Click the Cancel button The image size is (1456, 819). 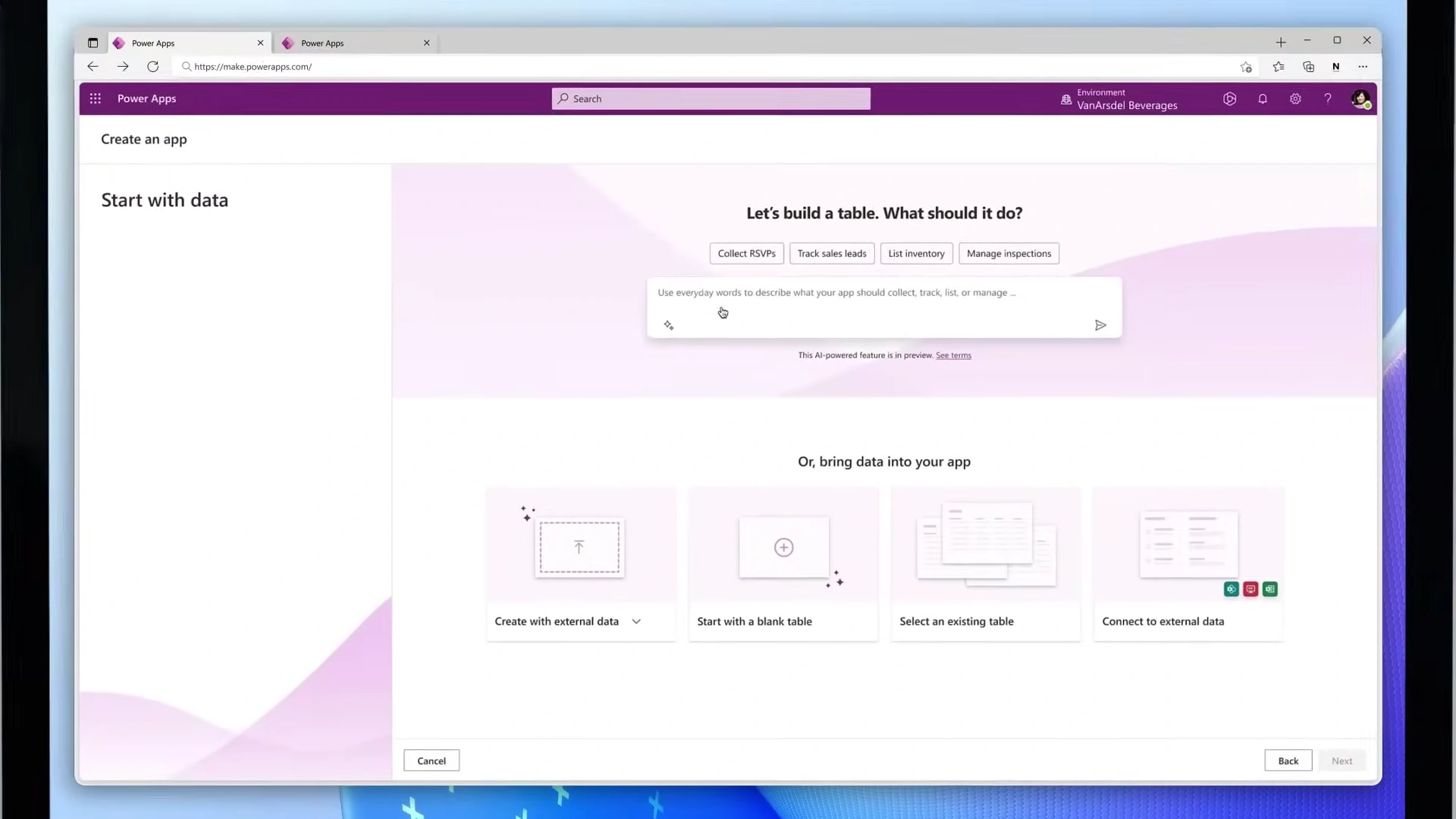tap(431, 761)
